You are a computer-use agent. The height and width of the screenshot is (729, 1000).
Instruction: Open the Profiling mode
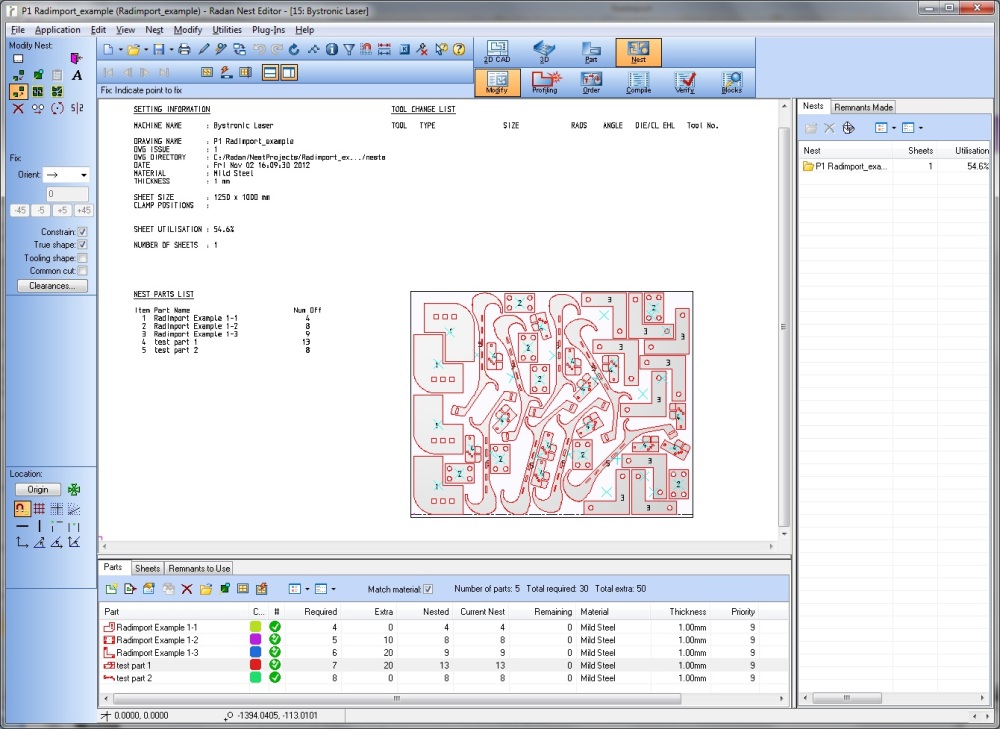[x=544, y=81]
